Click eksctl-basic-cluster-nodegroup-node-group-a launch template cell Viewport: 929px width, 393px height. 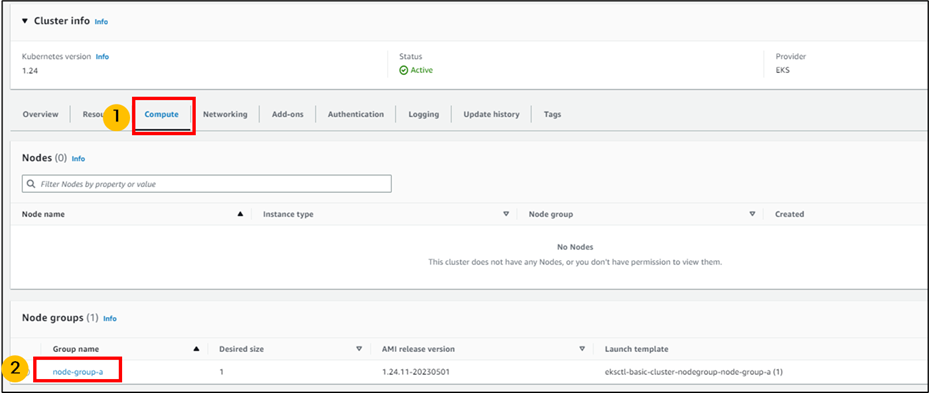click(x=694, y=372)
